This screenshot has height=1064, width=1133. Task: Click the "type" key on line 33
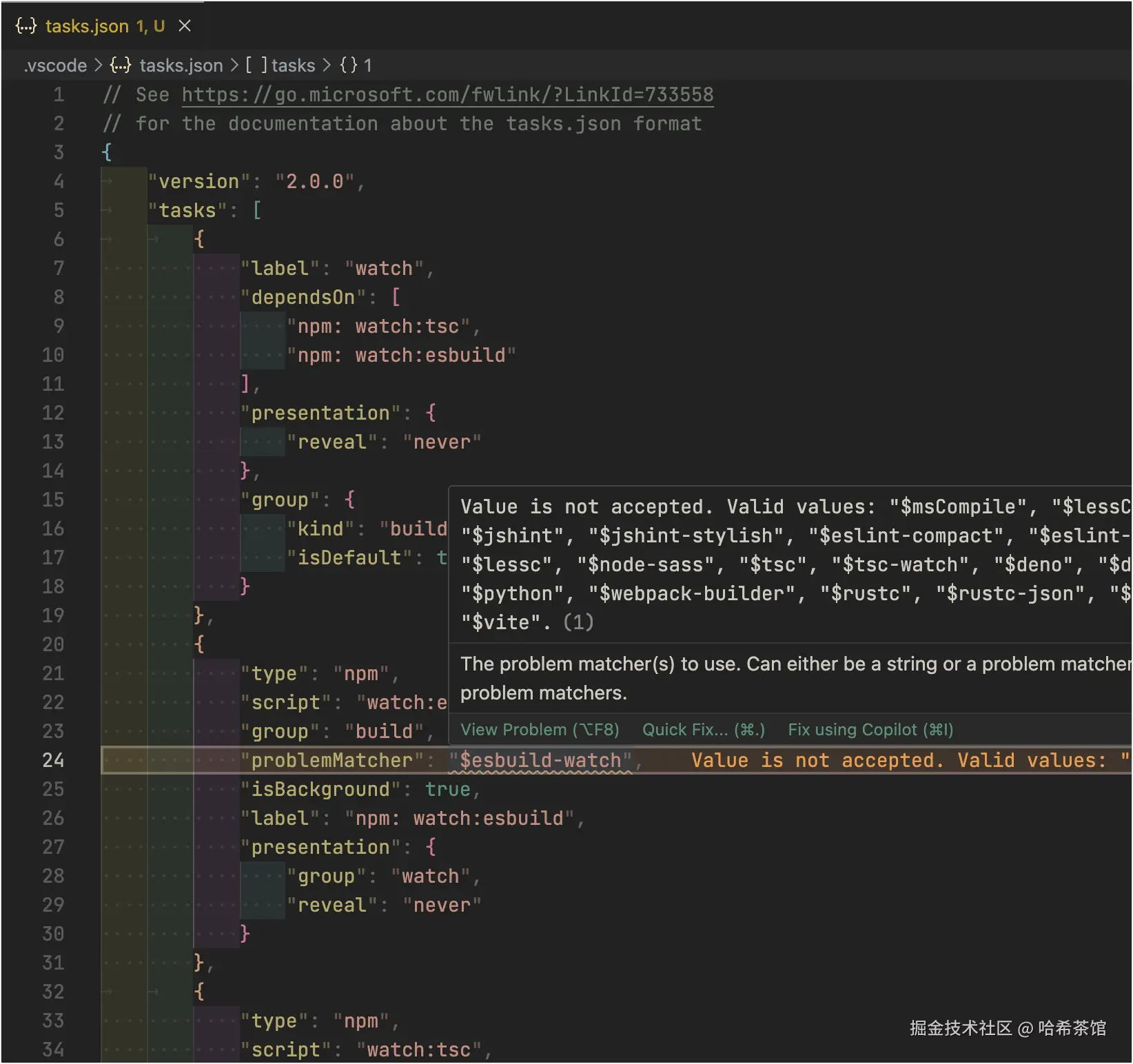[x=274, y=1021]
